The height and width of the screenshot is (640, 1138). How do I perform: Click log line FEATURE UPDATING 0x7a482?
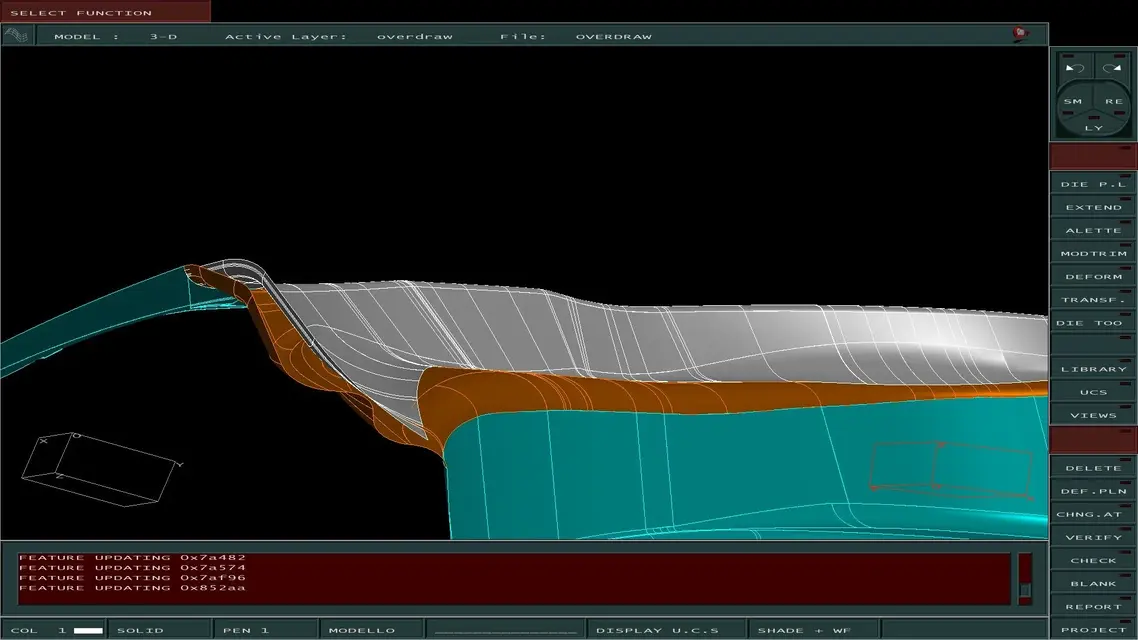132,558
